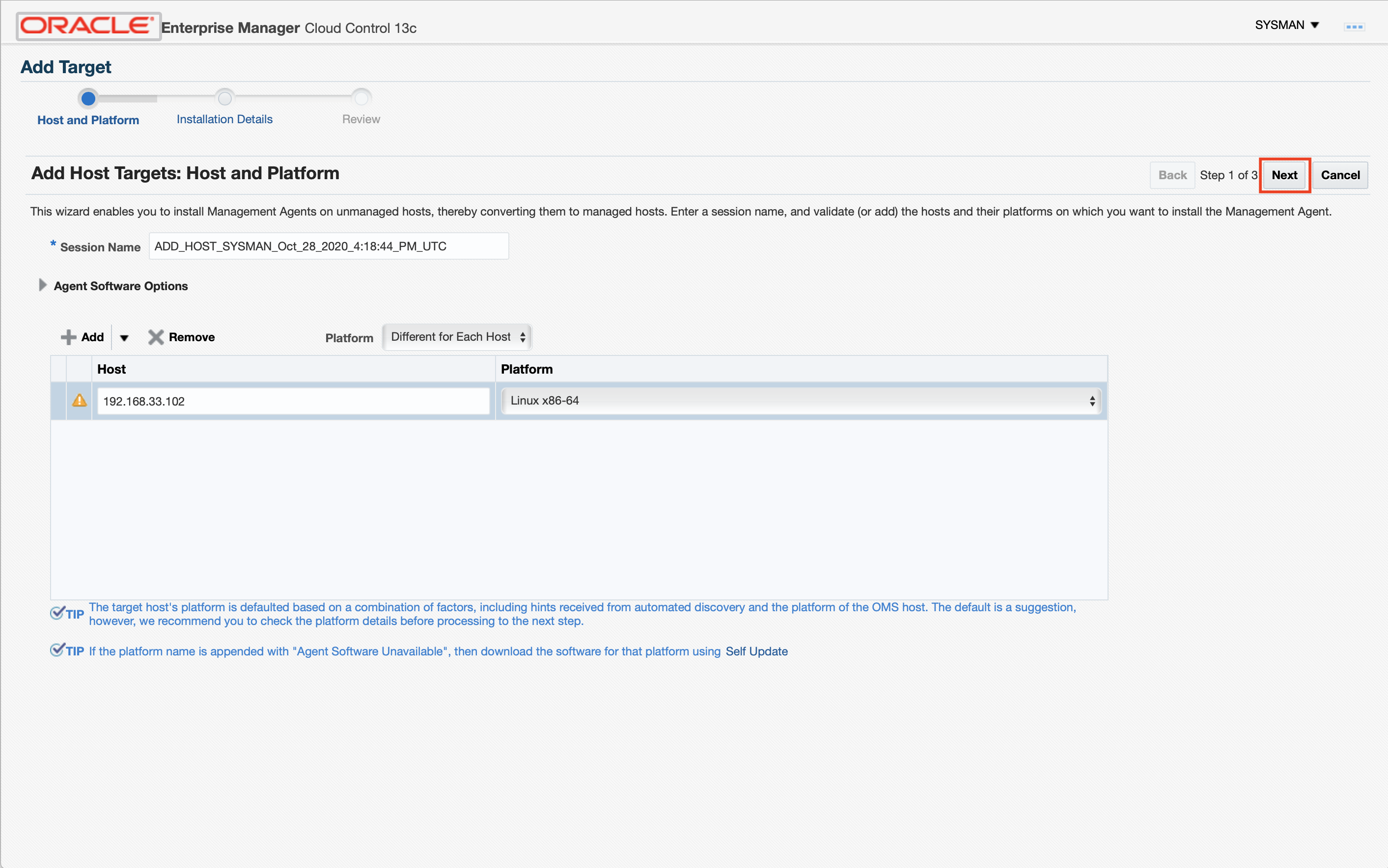Open the Linux x86-64 platform dropdown
The image size is (1388, 868).
[x=801, y=401]
